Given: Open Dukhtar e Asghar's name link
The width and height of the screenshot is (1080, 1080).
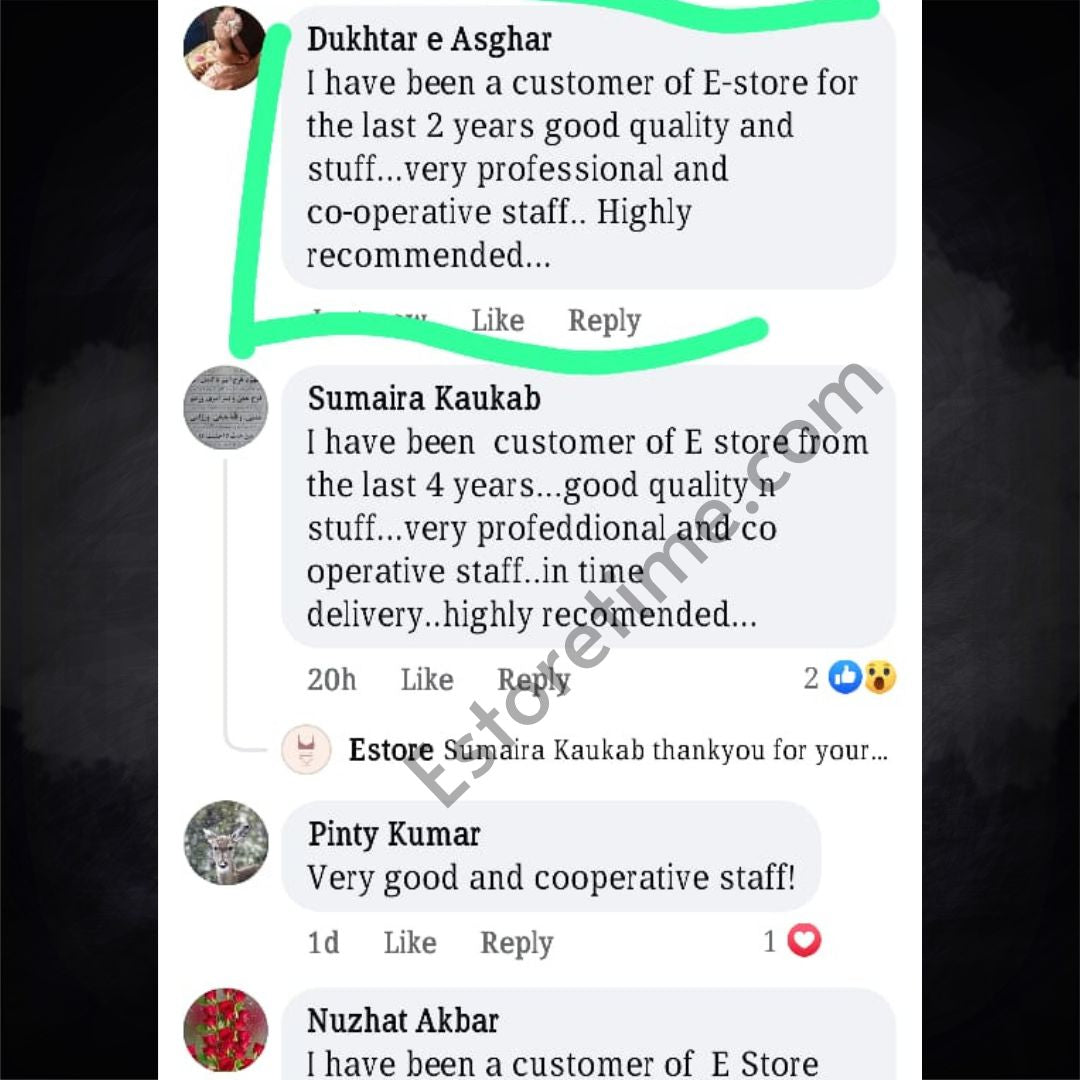Looking at the screenshot, I should coord(429,39).
